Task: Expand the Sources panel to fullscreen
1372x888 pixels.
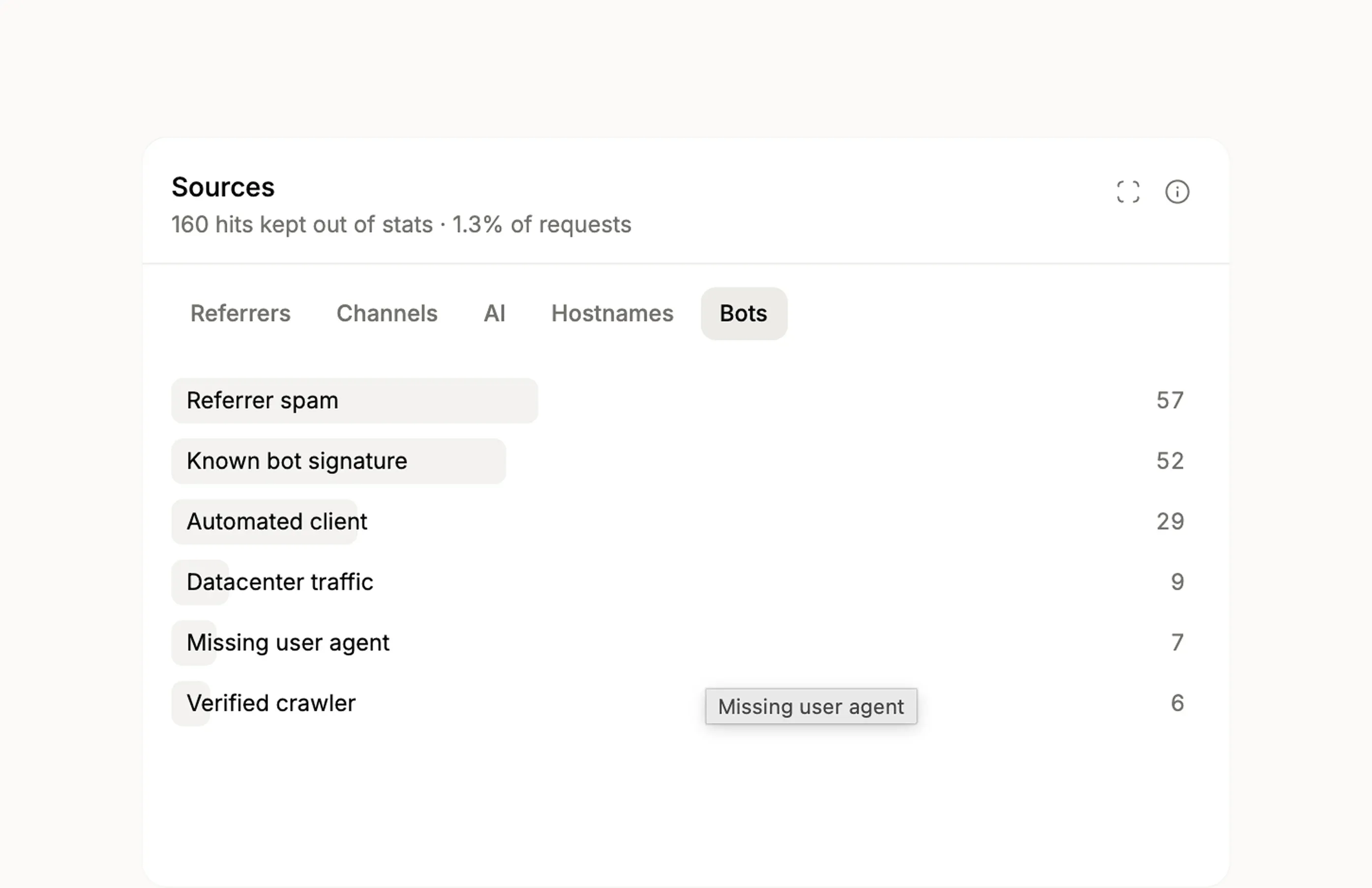Action: [1128, 192]
